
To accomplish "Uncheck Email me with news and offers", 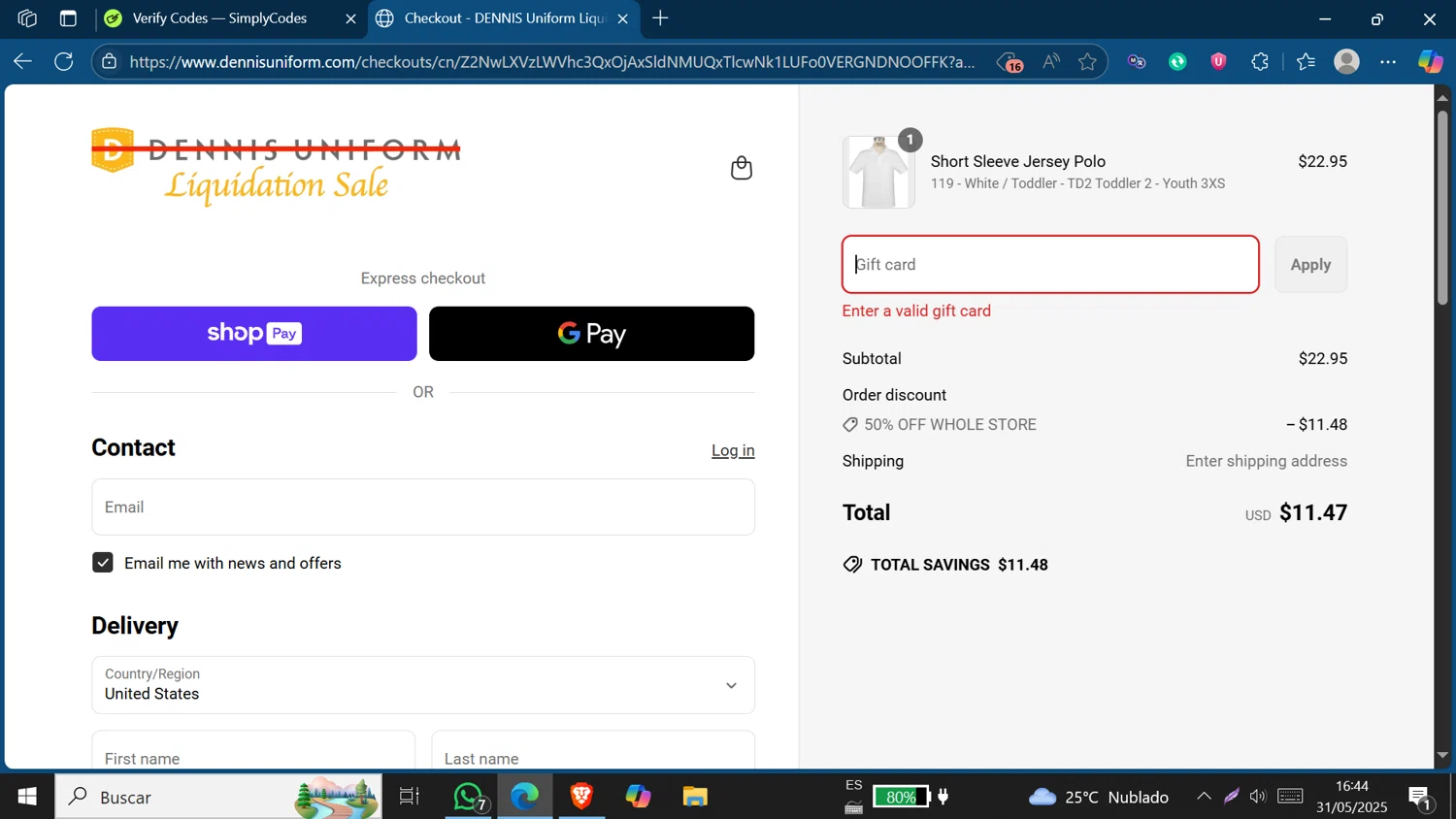I will pos(103,563).
